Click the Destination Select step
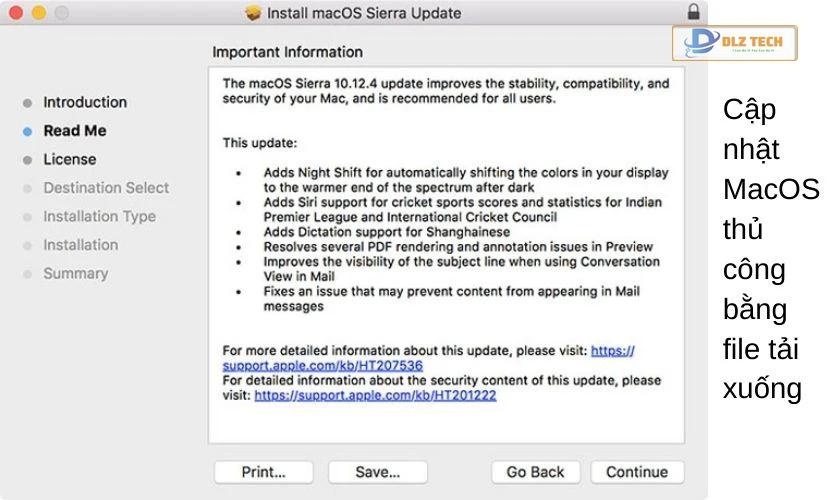The width and height of the screenshot is (840, 500). (106, 188)
